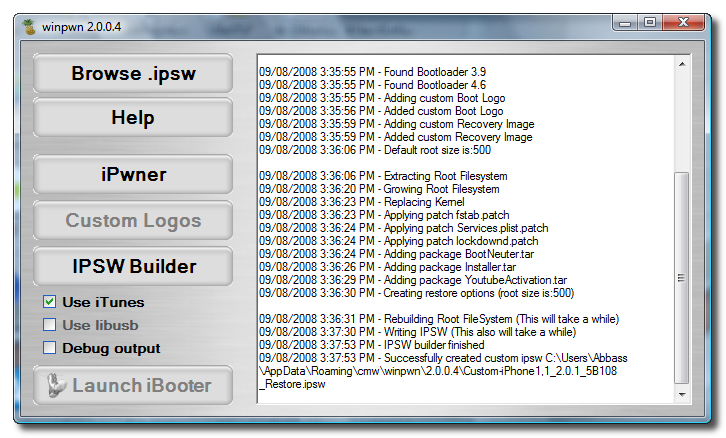Click log line 'Adding package BootNeuter.tar'
Screen dimensions: 726x438
396,254
